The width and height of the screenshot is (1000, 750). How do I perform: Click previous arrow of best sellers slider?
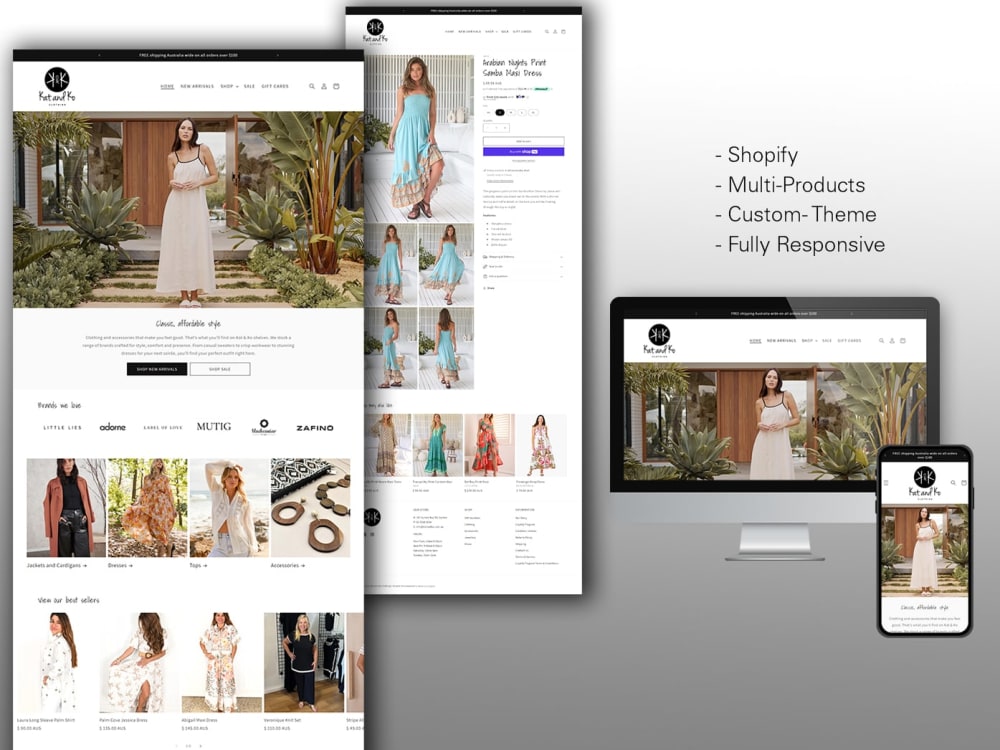click(177, 746)
